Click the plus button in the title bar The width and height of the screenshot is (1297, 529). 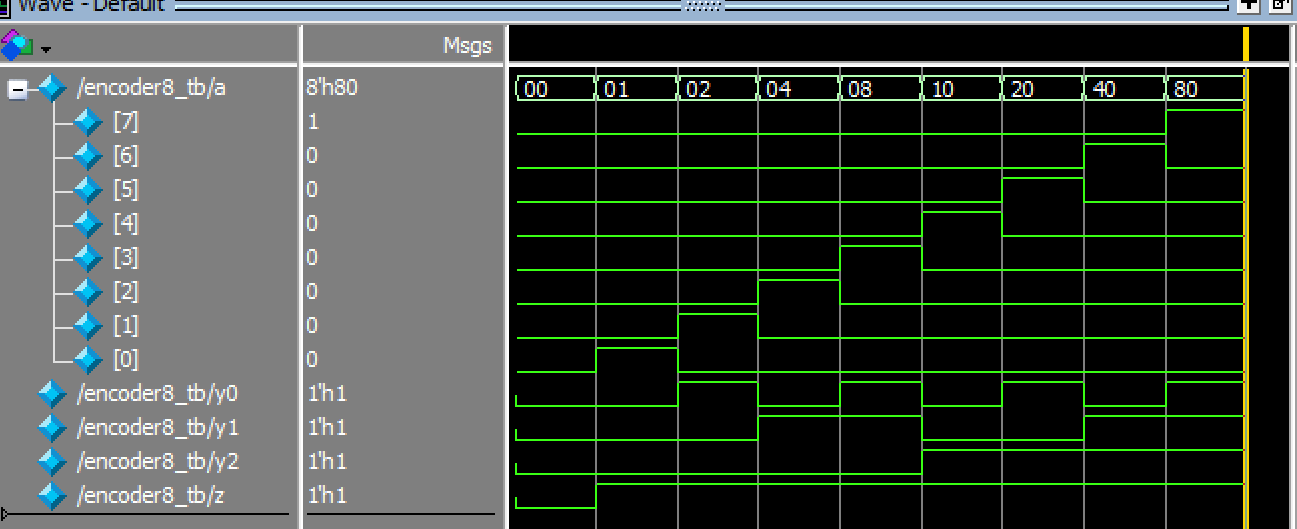pos(1248,5)
